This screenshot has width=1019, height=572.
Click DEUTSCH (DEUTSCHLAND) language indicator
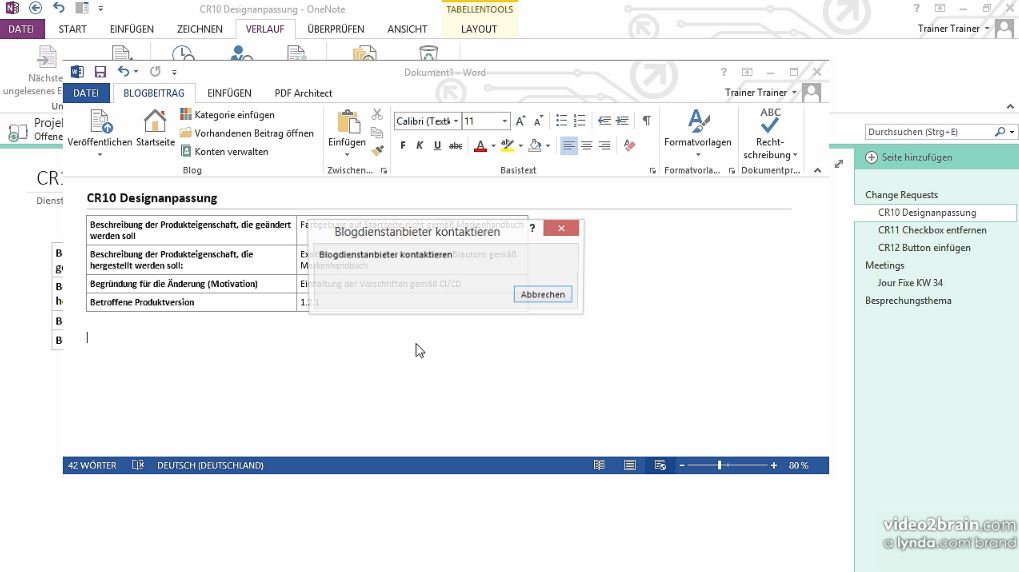211,465
